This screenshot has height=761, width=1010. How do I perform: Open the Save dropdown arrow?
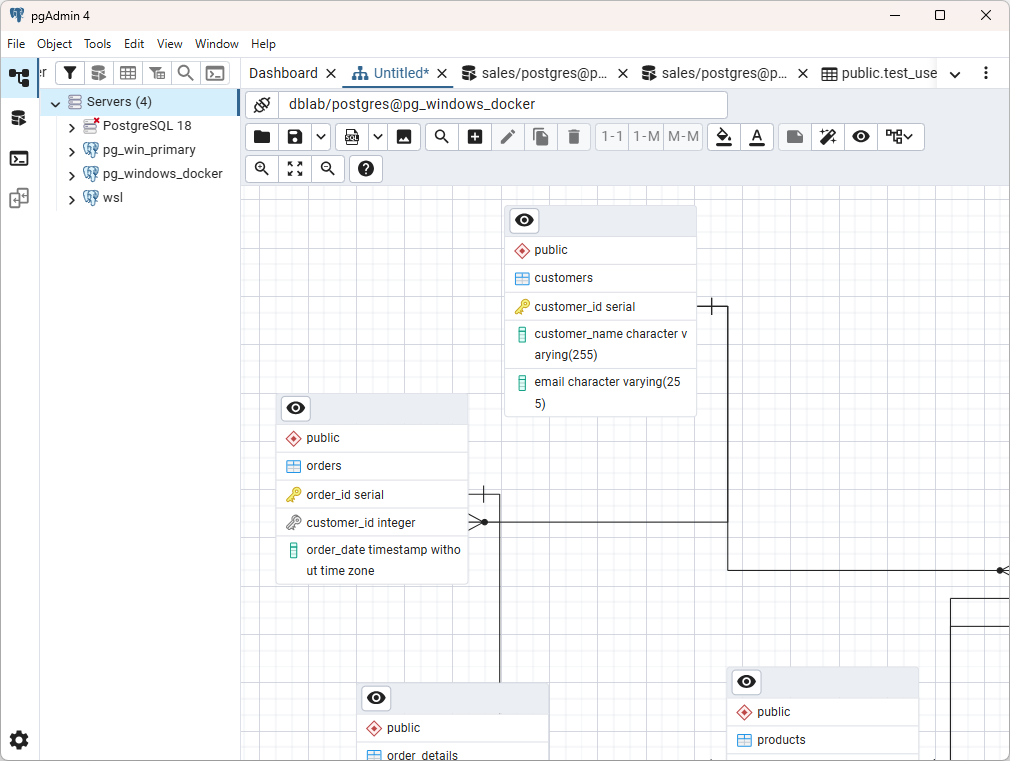[321, 137]
